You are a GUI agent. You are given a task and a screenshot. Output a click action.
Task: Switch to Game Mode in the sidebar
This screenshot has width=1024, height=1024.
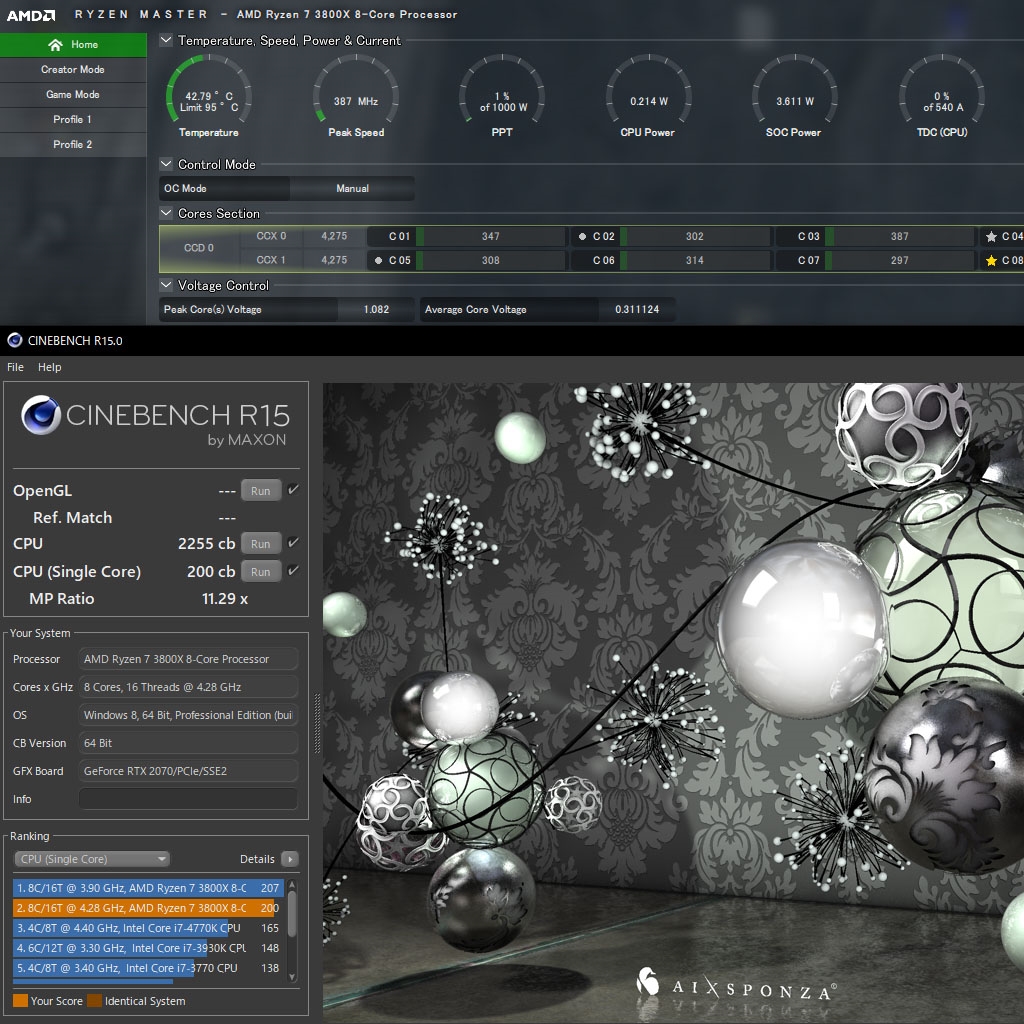pos(72,94)
